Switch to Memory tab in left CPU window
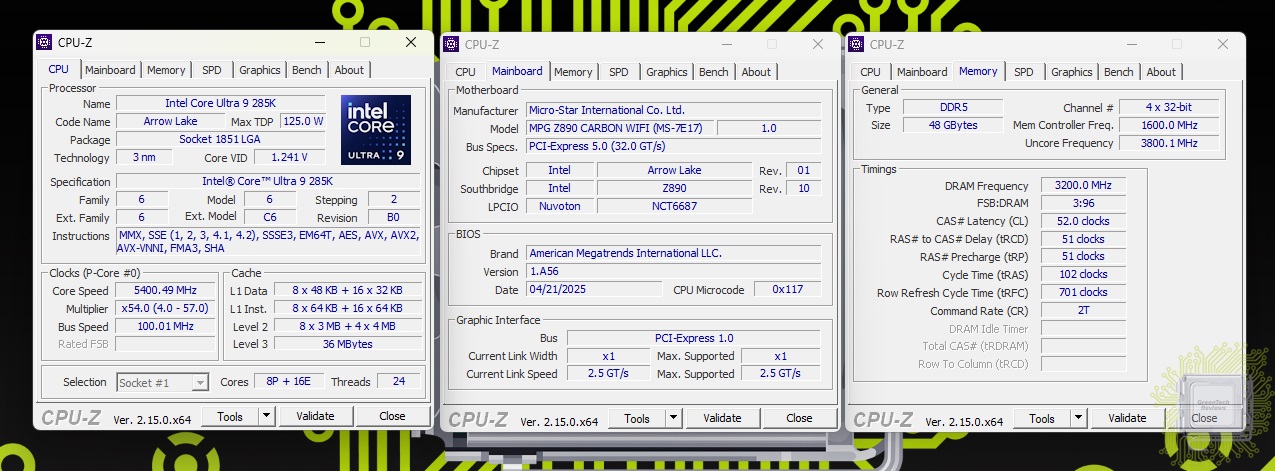Screen dimensions: 1275x471 [166, 70]
